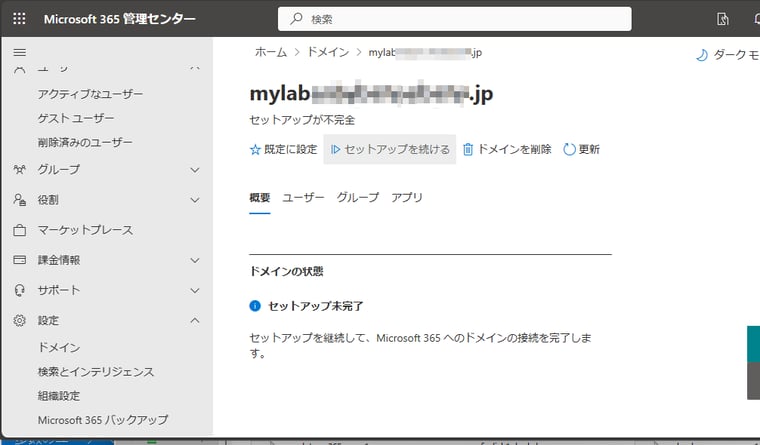This screenshot has width=760, height=445.
Task: Focus the 検索 search field
Action: pos(455,19)
